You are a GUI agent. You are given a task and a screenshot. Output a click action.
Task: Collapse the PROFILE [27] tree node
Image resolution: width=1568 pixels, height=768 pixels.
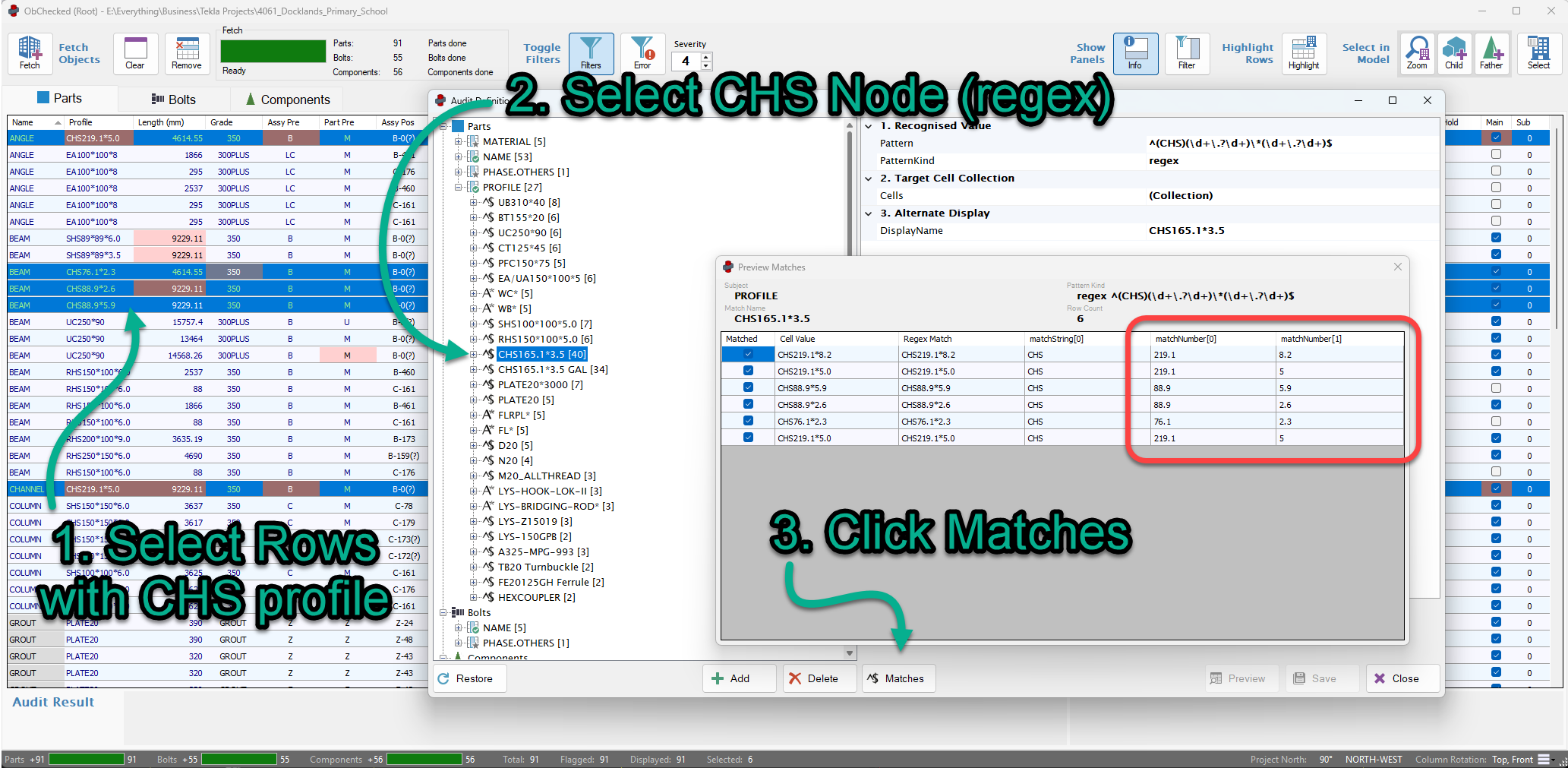(x=459, y=187)
